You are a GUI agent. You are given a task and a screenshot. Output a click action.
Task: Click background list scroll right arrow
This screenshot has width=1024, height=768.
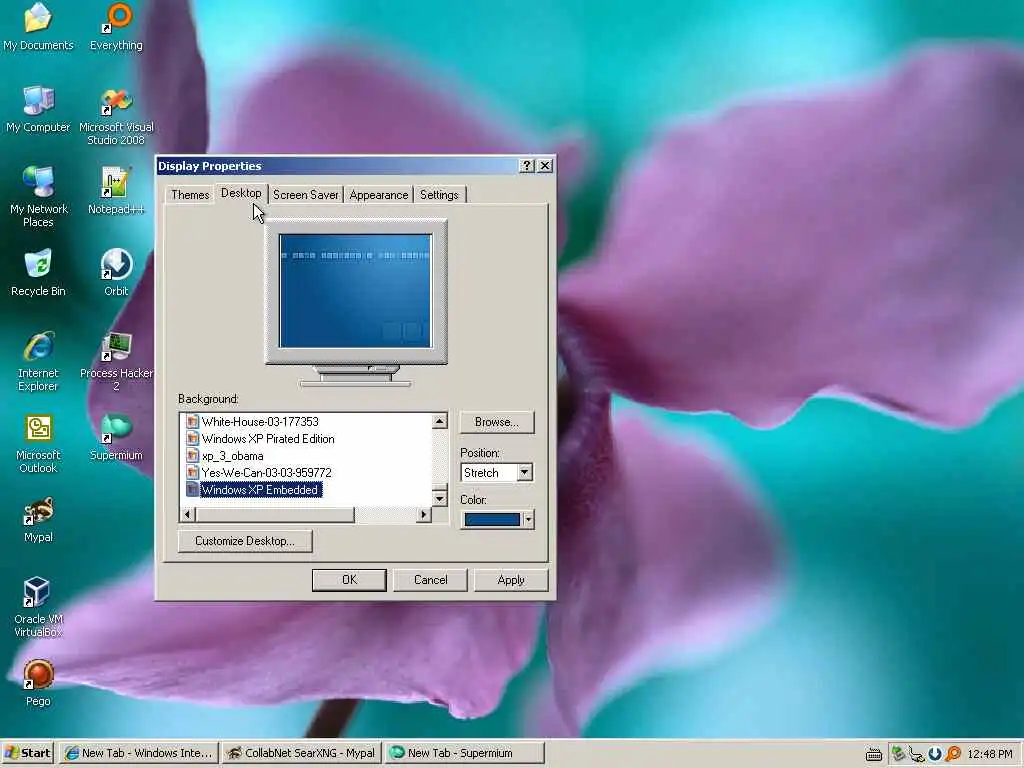pos(424,515)
